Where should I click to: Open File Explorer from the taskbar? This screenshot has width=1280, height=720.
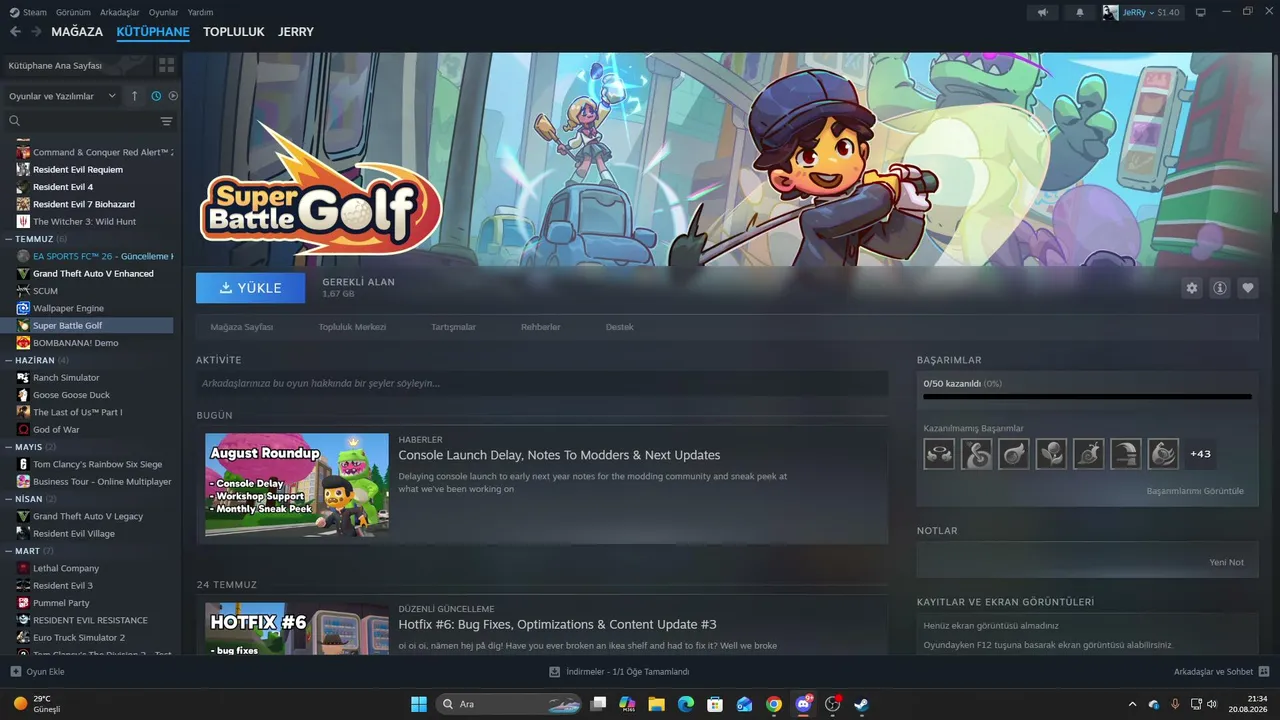pyautogui.click(x=656, y=704)
